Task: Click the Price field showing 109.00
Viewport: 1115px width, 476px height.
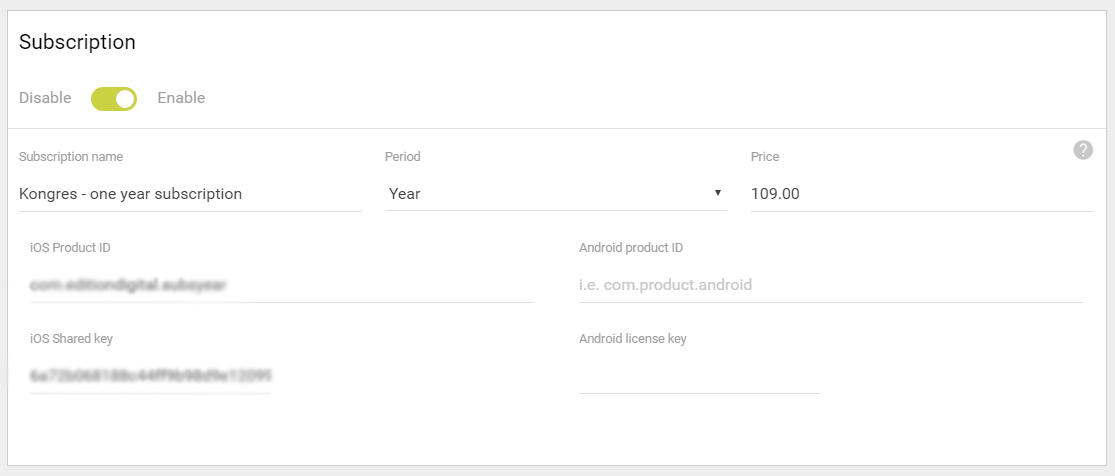Action: tap(922, 194)
